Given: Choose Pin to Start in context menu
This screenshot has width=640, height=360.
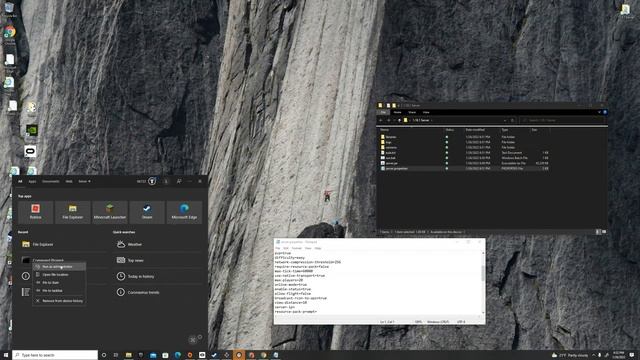Looking at the screenshot, I should [59, 282].
